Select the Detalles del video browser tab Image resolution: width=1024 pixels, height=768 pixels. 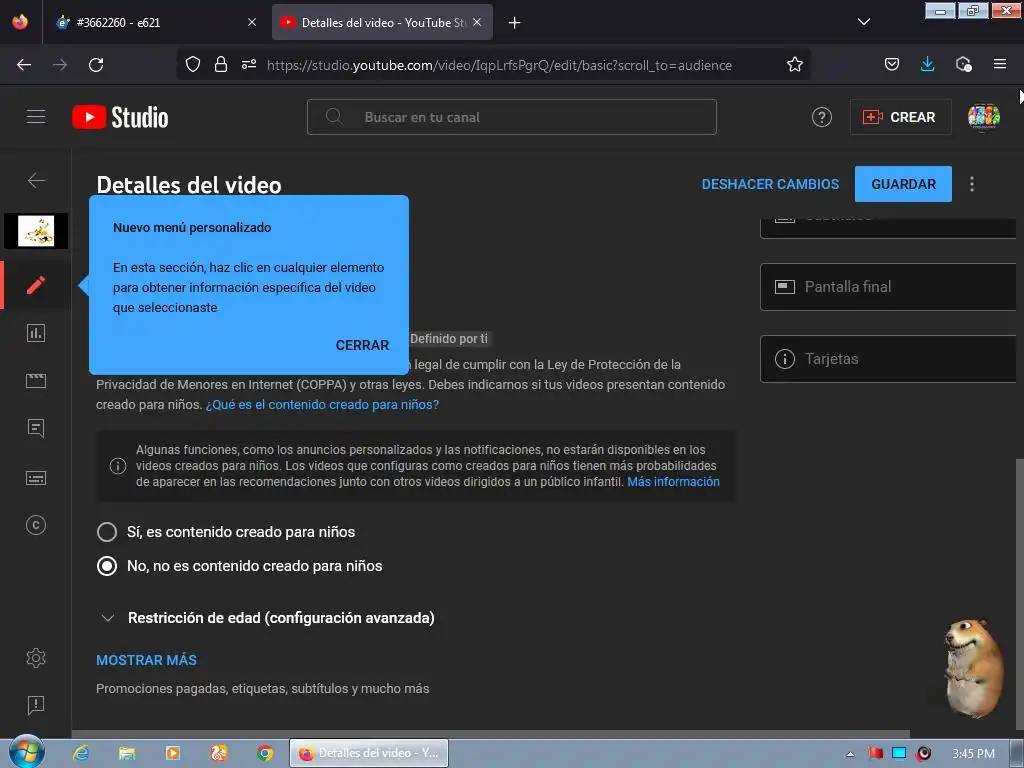[382, 22]
